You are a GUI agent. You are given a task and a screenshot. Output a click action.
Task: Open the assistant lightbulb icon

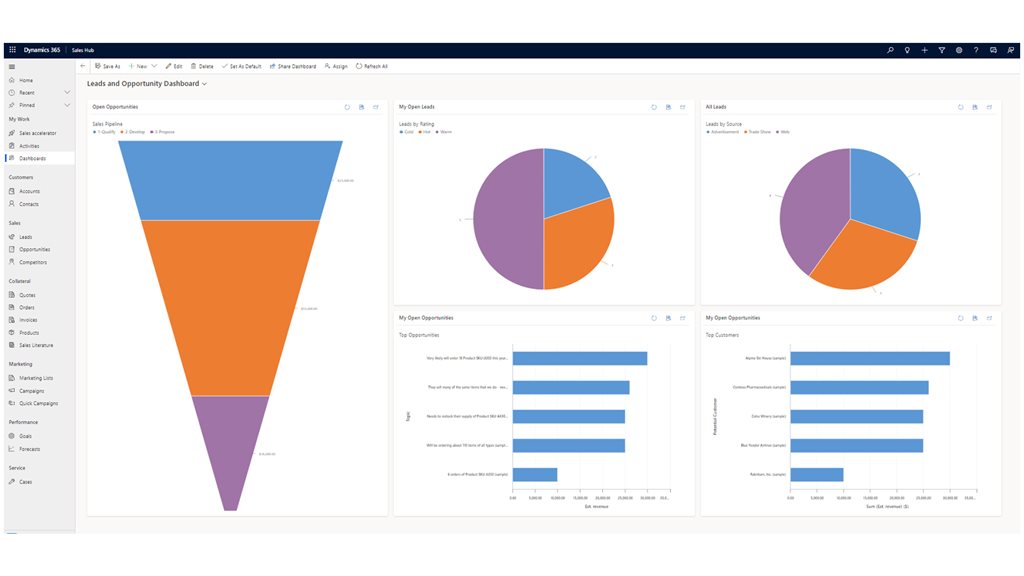pos(907,50)
